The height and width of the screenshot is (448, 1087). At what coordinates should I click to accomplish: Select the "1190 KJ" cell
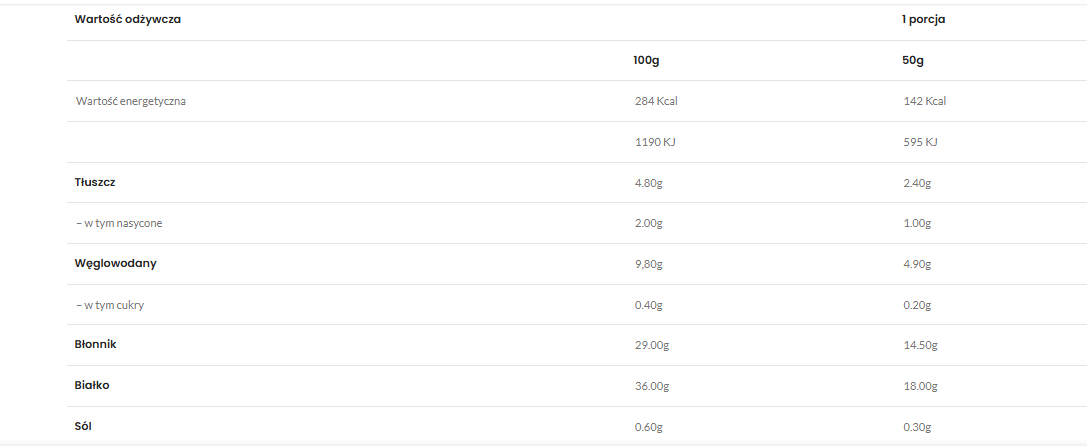(x=655, y=142)
